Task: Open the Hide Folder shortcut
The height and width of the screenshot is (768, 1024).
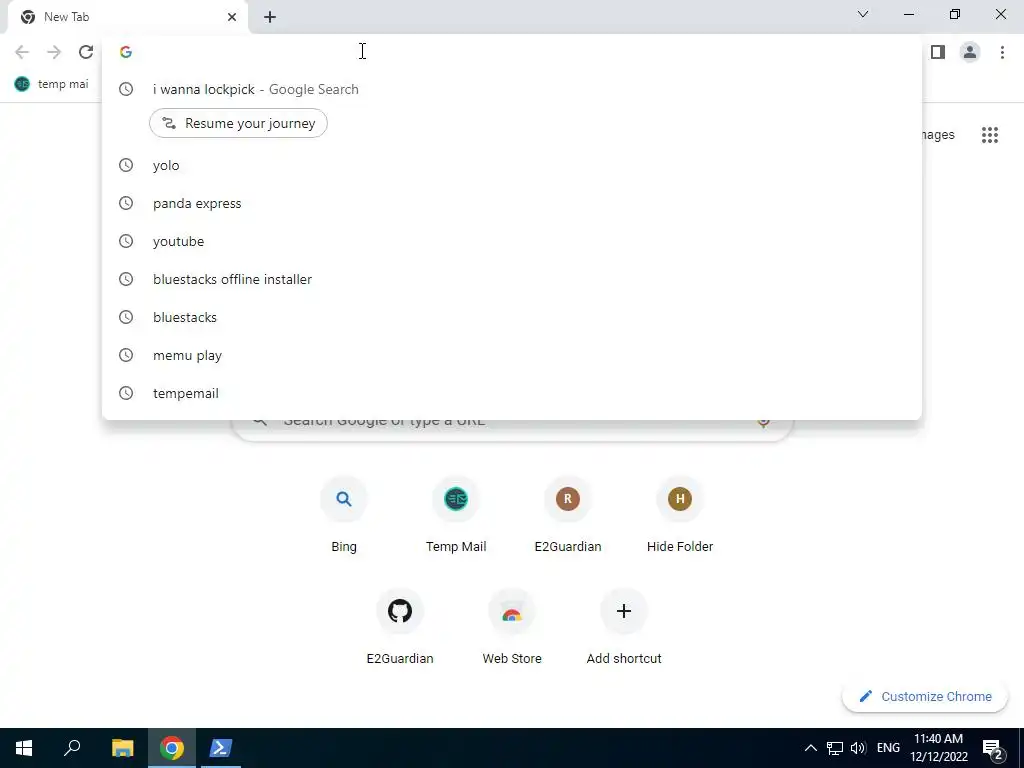Action: pos(680,516)
